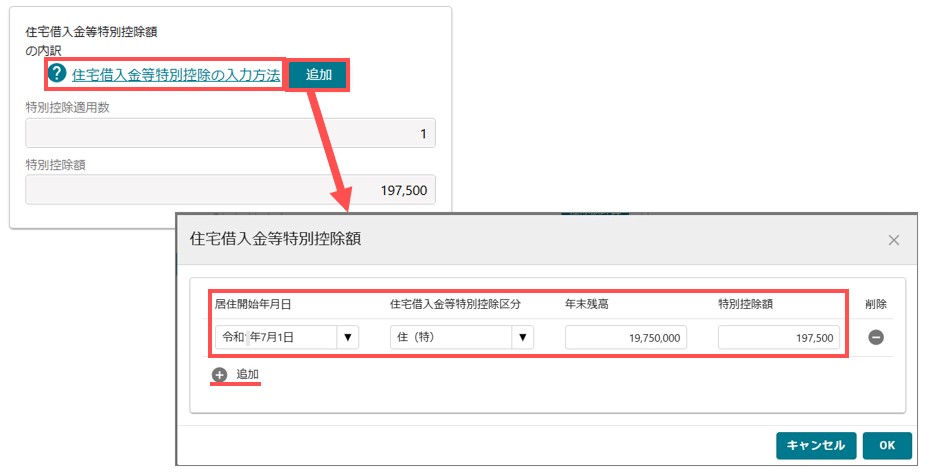Image resolution: width=925 pixels, height=475 pixels.
Task: Click the dialog 特別控除額 field 197,500
Action: click(779, 338)
